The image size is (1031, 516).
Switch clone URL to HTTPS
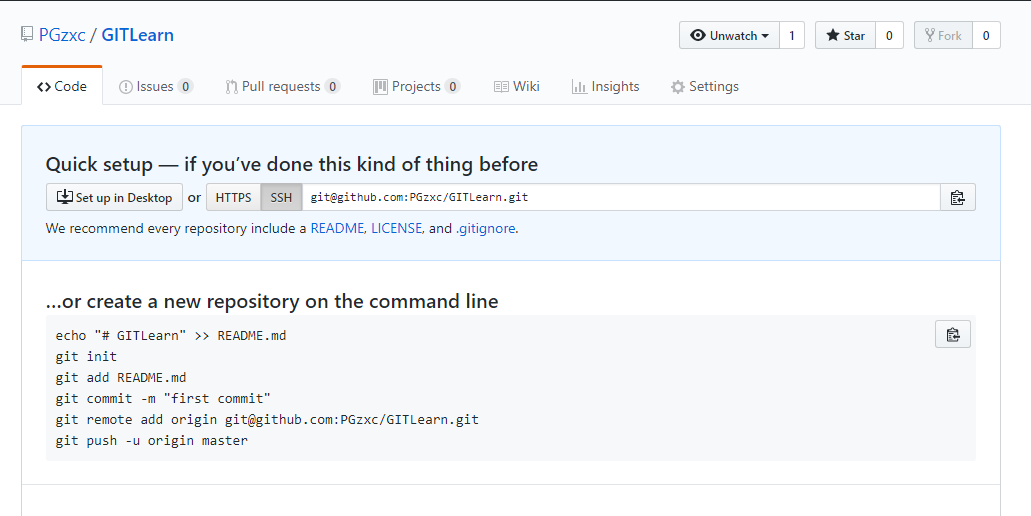click(233, 197)
